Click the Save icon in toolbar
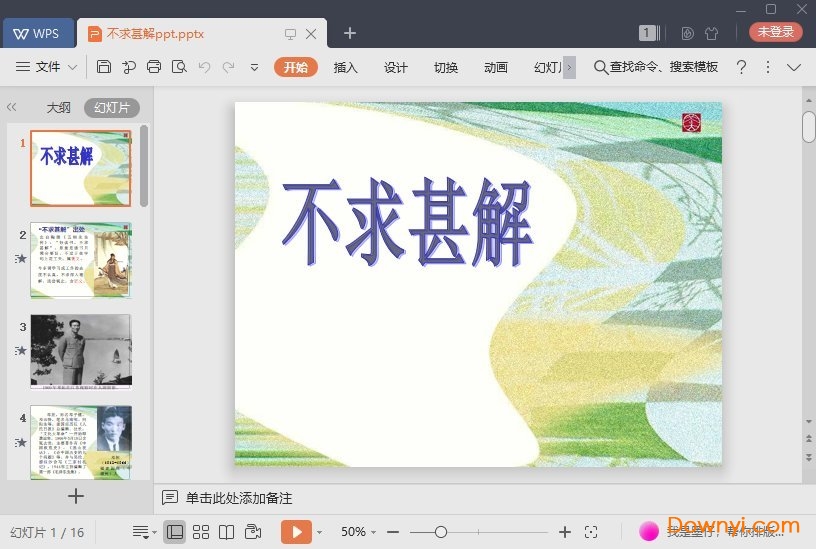Screen dimensions: 816x549 click(104, 67)
